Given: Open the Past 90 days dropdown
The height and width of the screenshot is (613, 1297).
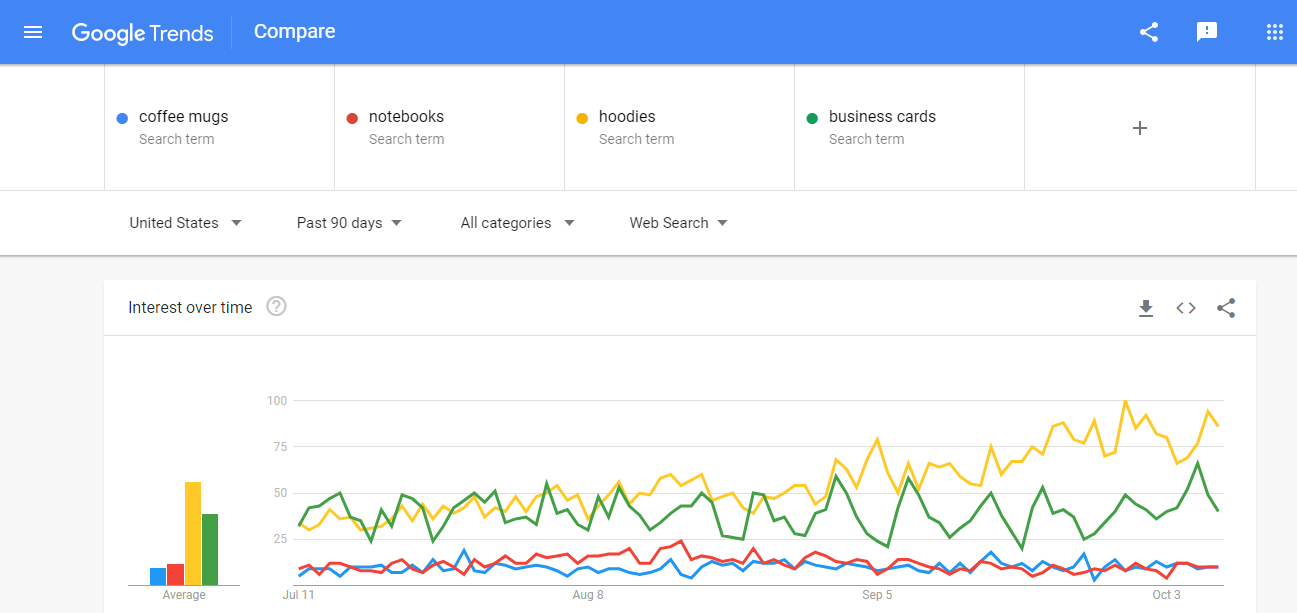Looking at the screenshot, I should click(x=349, y=223).
